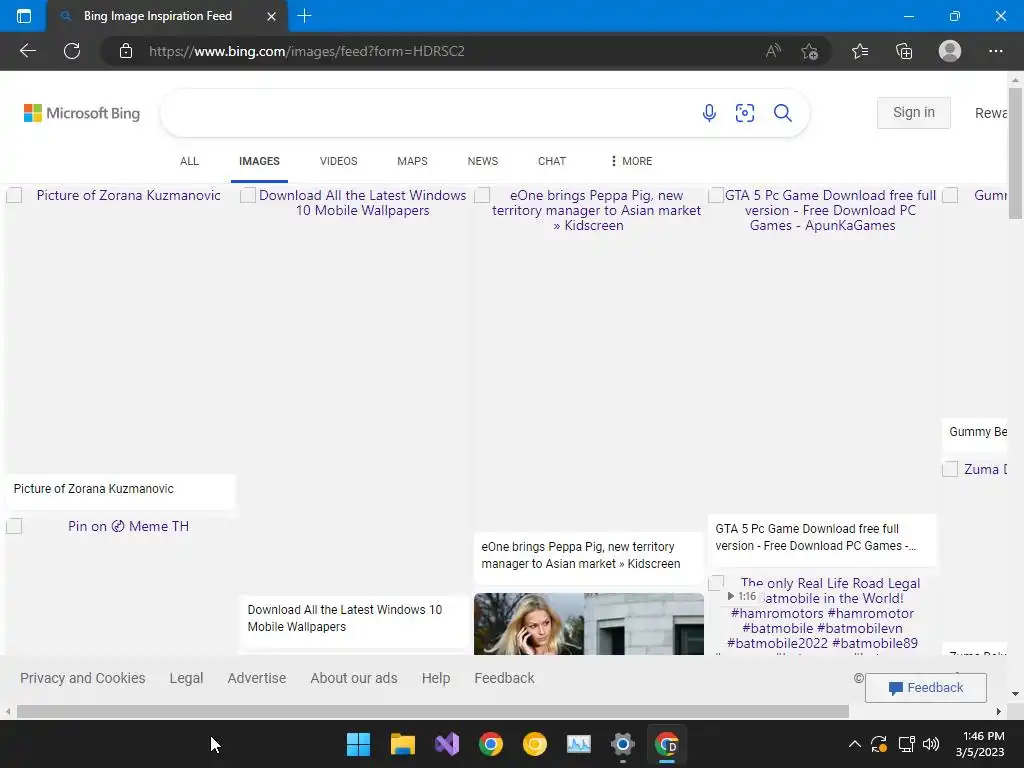
Task: Check box beside Zuma item
Action: pos(950,470)
